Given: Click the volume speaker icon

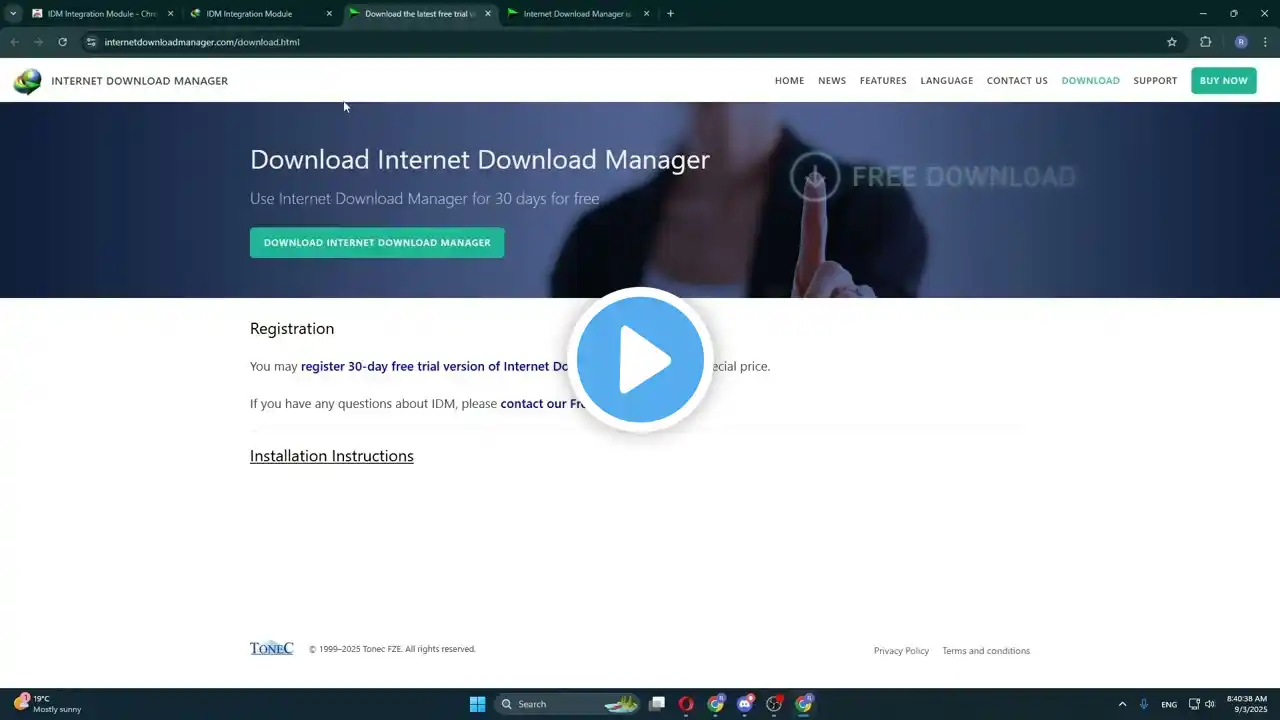Looking at the screenshot, I should [1210, 704].
